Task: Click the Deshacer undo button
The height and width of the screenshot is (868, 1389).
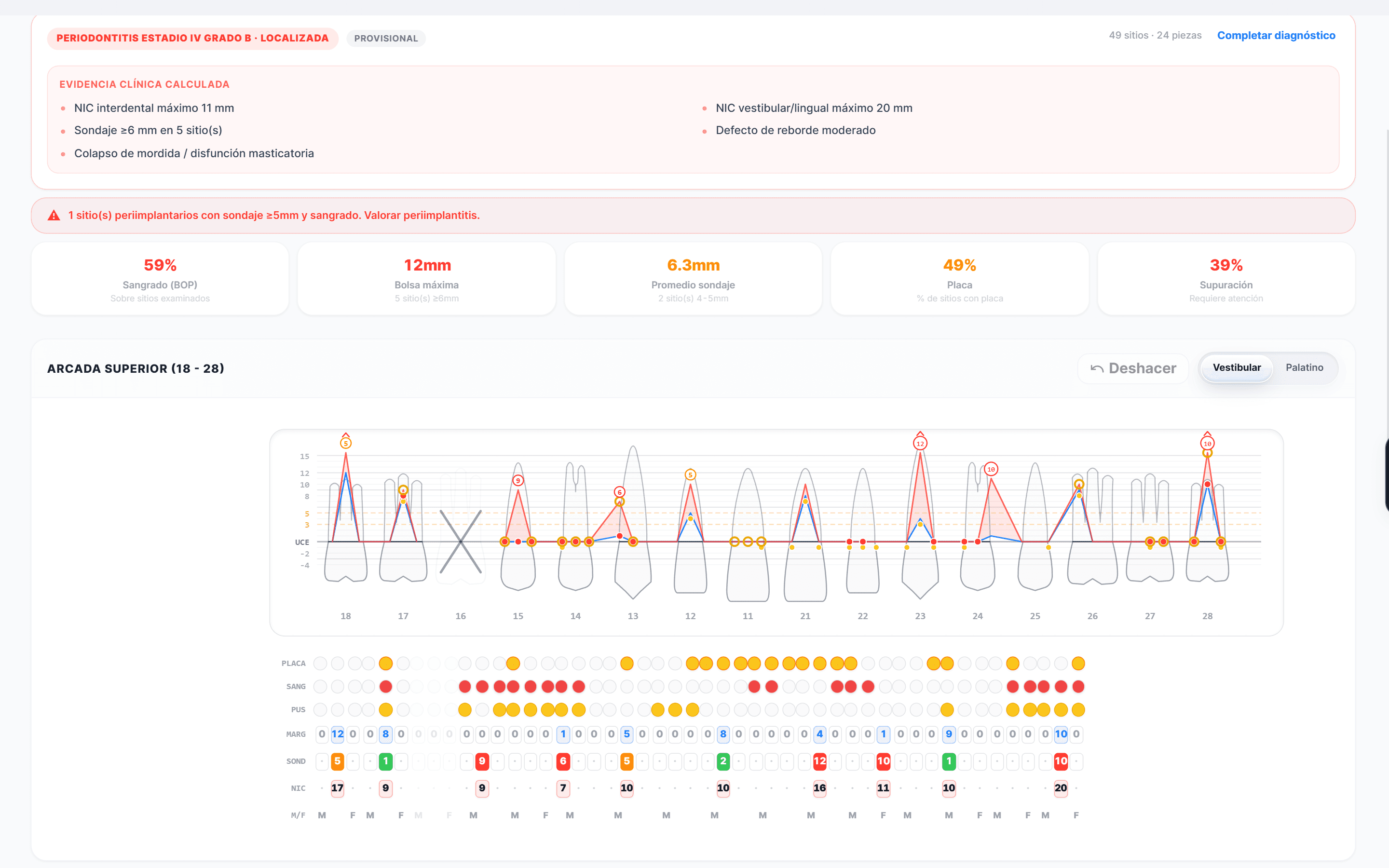Action: click(1132, 368)
